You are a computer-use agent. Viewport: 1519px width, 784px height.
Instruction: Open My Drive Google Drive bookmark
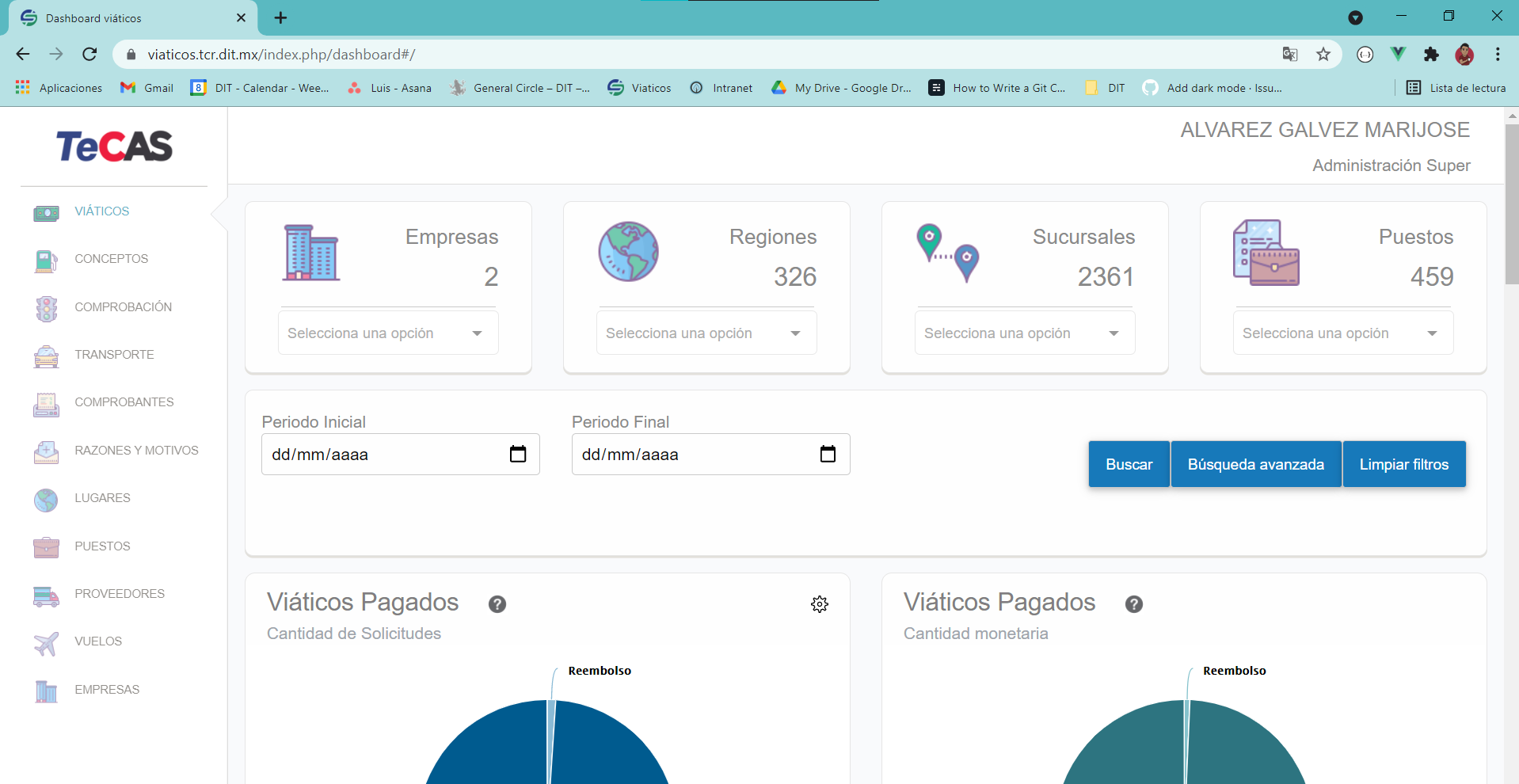842,88
